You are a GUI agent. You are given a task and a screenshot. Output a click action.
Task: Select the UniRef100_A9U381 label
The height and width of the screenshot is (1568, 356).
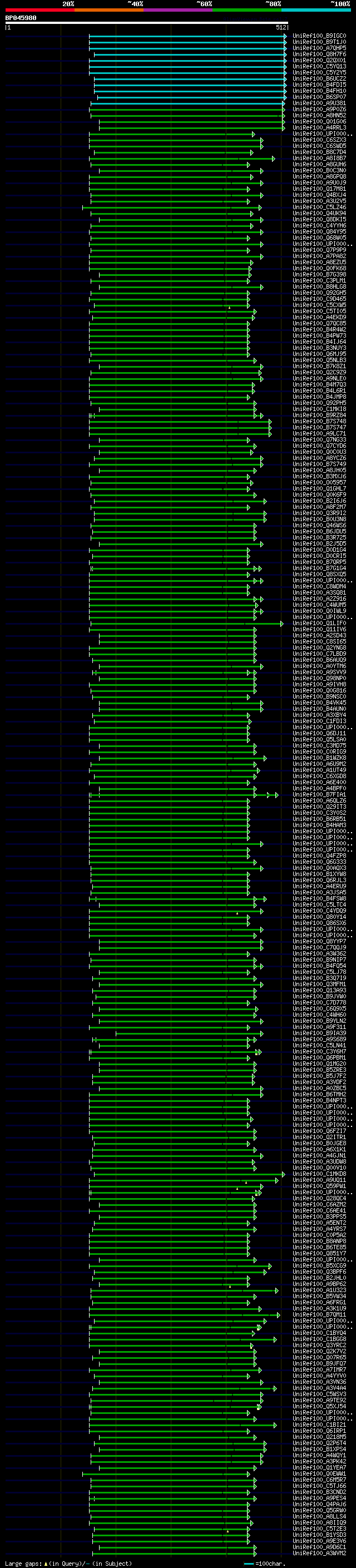pyautogui.click(x=319, y=103)
